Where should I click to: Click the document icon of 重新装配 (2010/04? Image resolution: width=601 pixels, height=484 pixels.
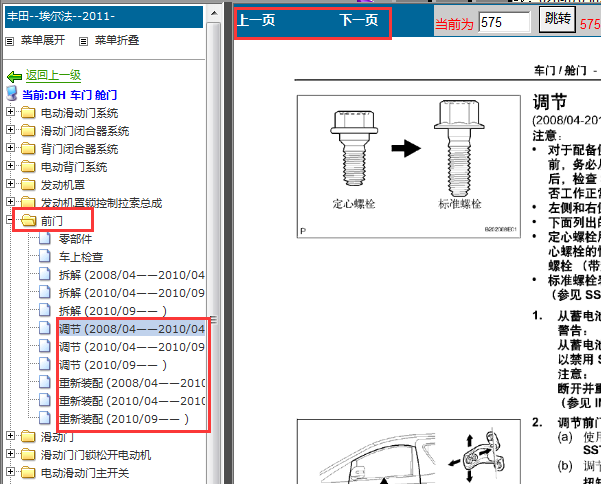click(45, 400)
